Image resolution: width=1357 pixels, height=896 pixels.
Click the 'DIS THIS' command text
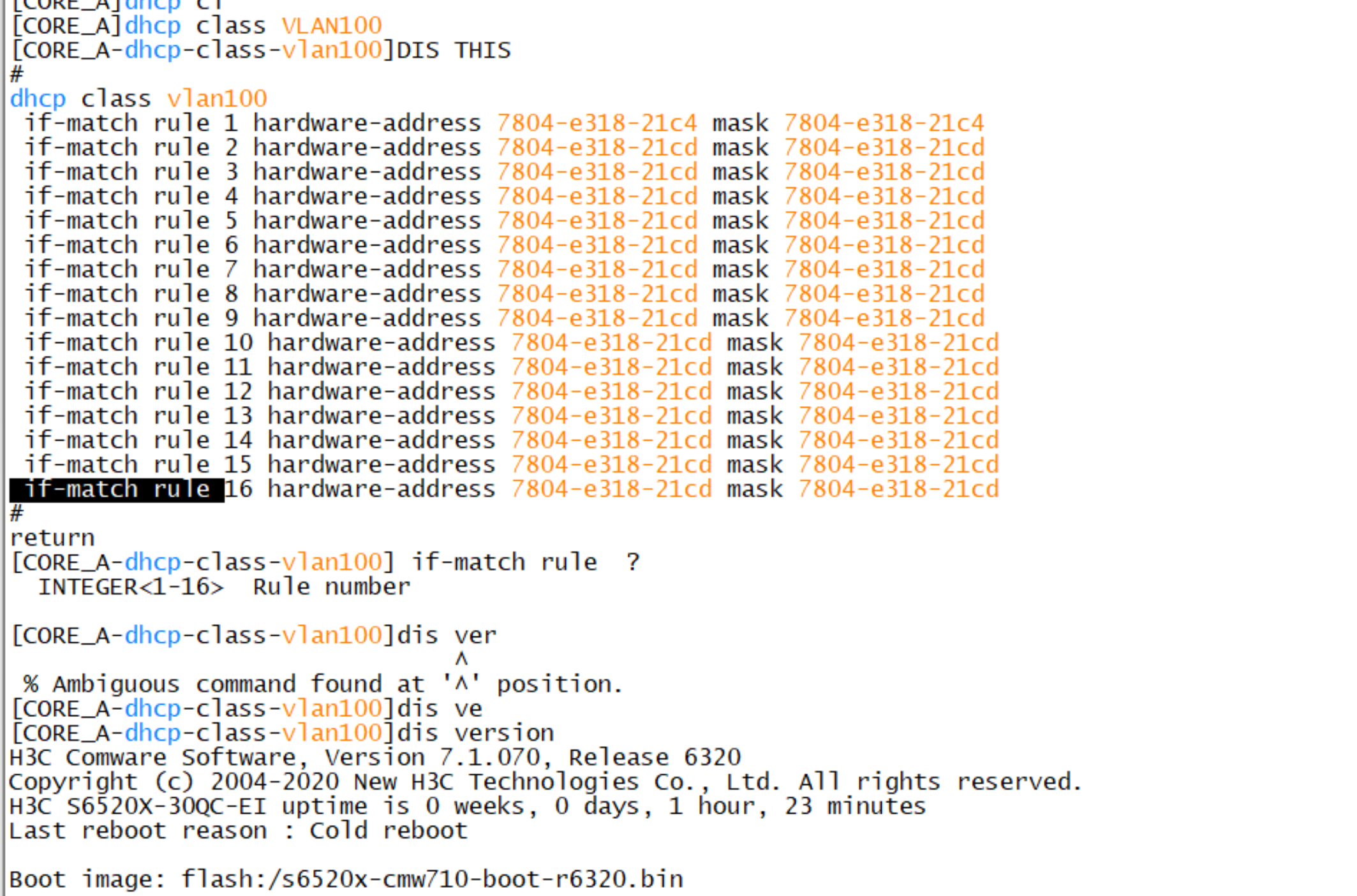[x=454, y=50]
